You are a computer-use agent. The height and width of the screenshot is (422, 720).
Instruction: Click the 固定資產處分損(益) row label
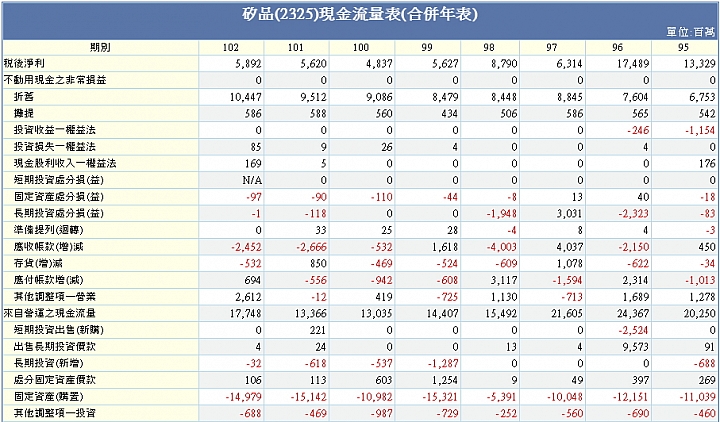pos(59,197)
